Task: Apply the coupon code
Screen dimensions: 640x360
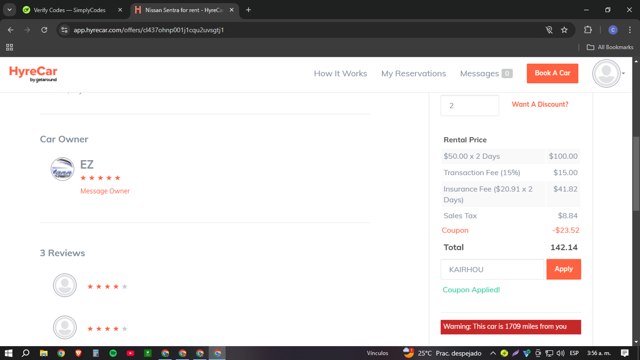Action: [x=563, y=269]
